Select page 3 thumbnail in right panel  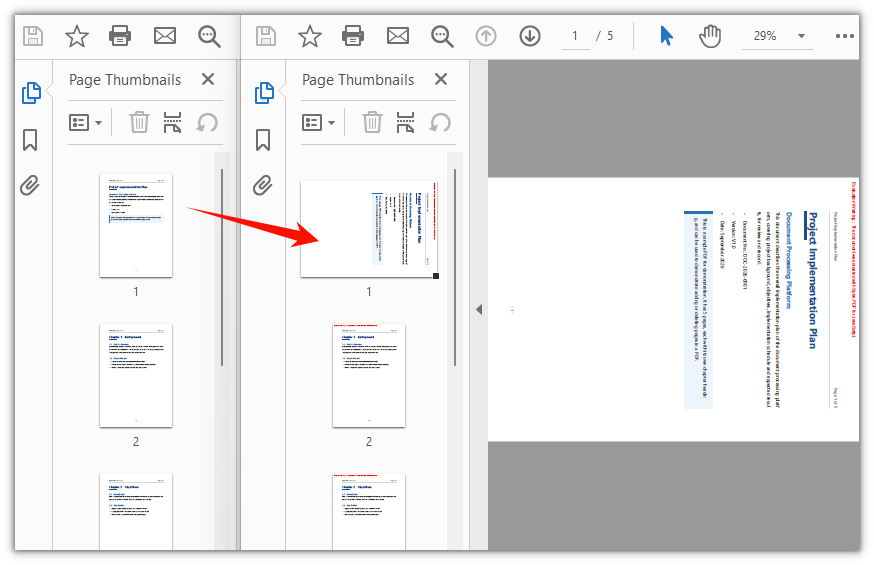coord(369,512)
